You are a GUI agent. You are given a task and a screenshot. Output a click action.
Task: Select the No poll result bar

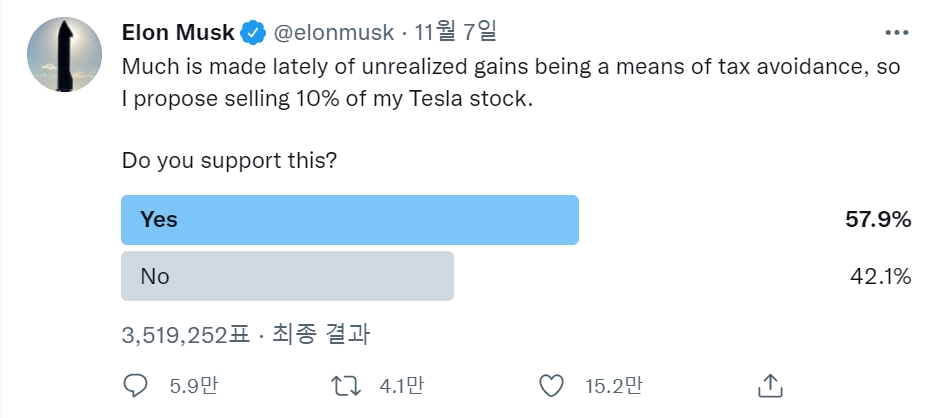click(287, 276)
